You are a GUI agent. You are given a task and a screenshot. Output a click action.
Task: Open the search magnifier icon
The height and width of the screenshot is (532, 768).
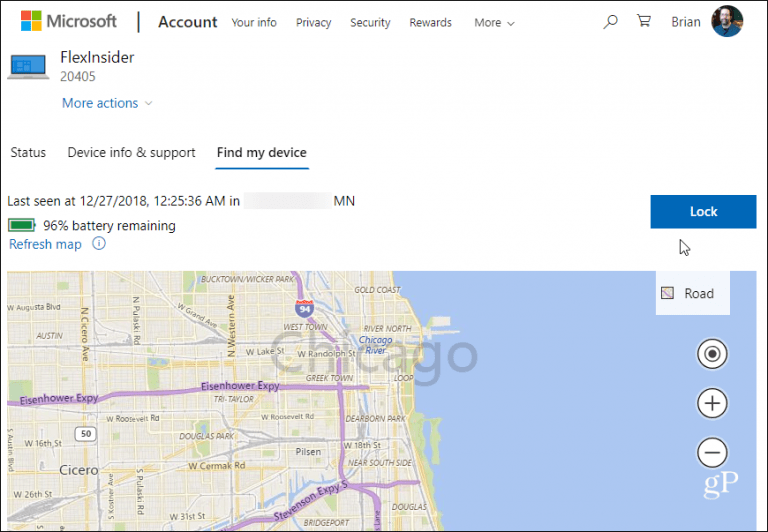pyautogui.click(x=610, y=22)
